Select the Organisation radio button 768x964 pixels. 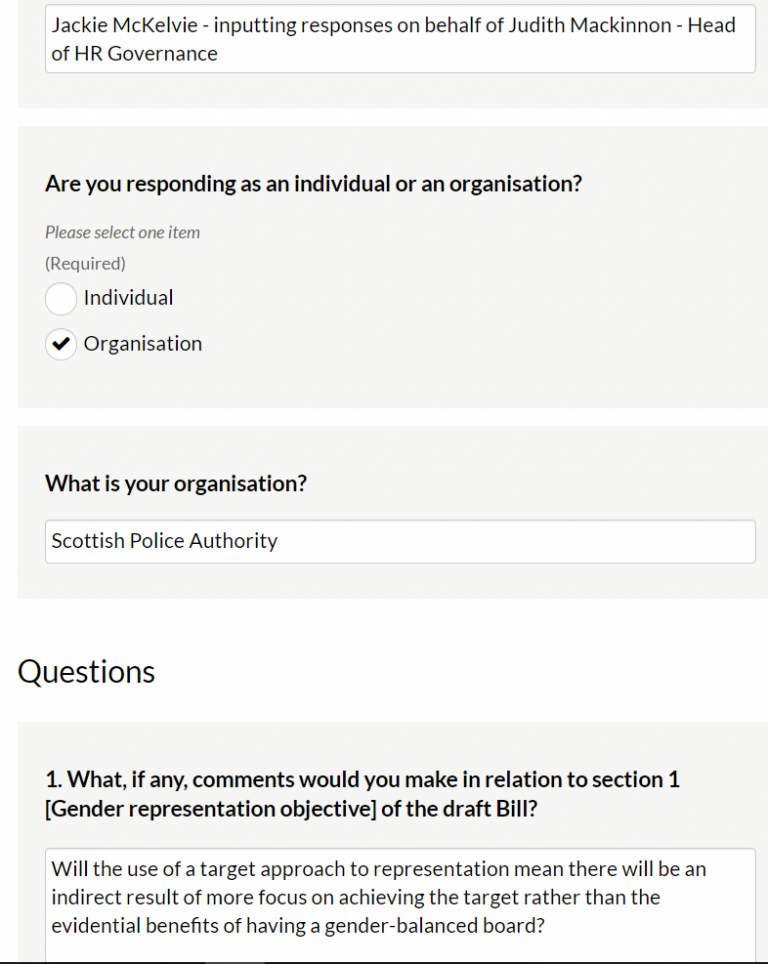tap(61, 344)
